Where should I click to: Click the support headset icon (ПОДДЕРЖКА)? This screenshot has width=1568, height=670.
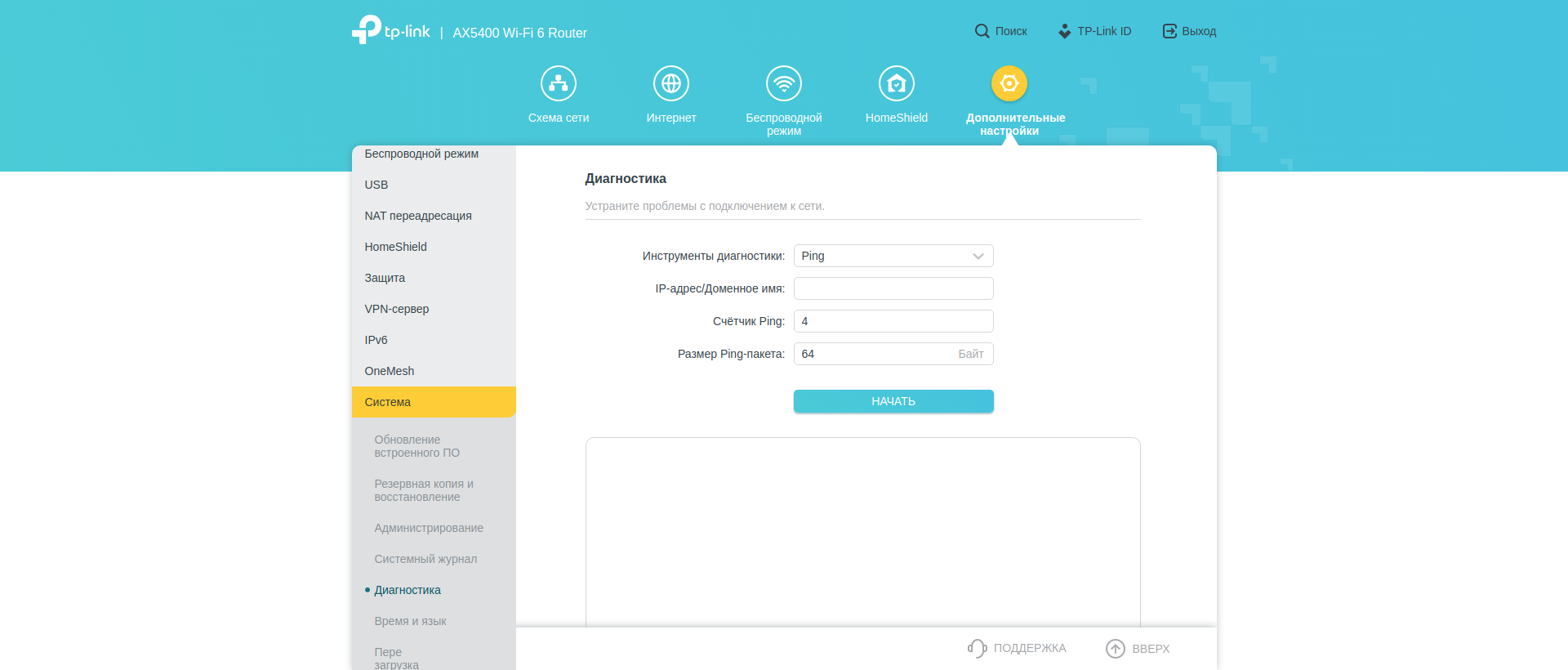pyautogui.click(x=977, y=648)
